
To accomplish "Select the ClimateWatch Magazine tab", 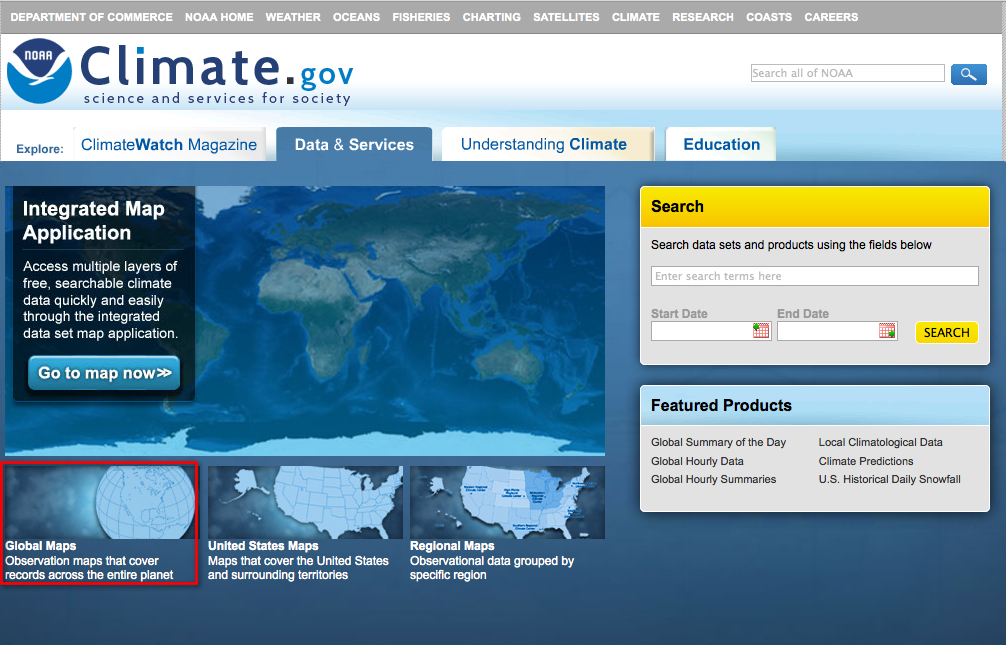I will 170,143.
